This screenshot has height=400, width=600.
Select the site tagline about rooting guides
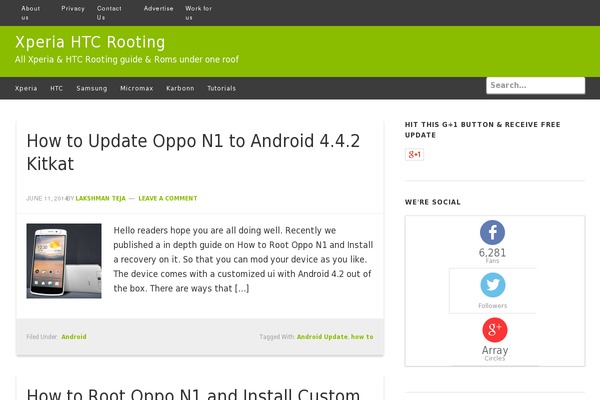(127, 59)
